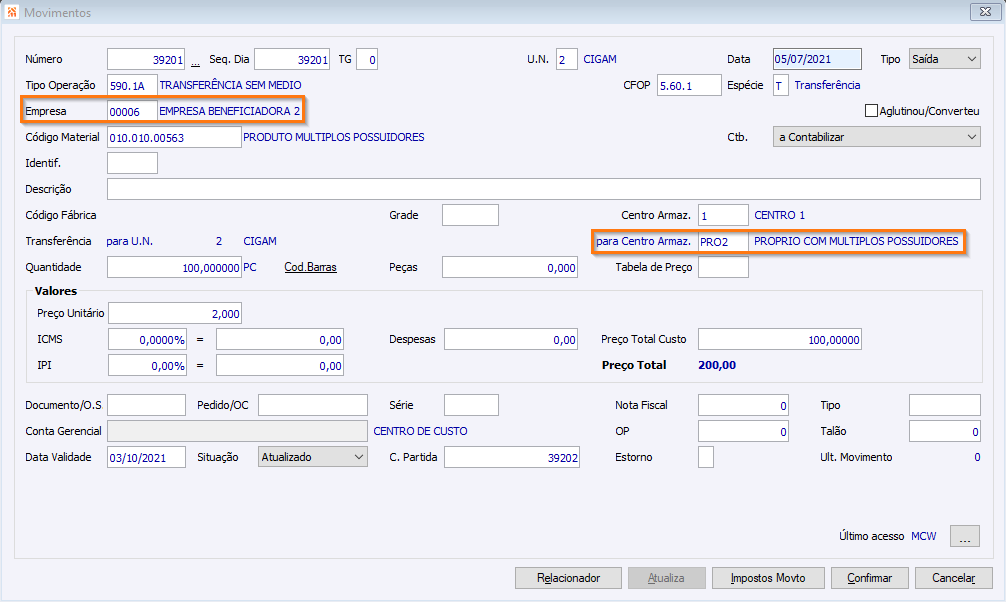
Task: Toggle the Estorno checkbox
Action: [x=705, y=457]
